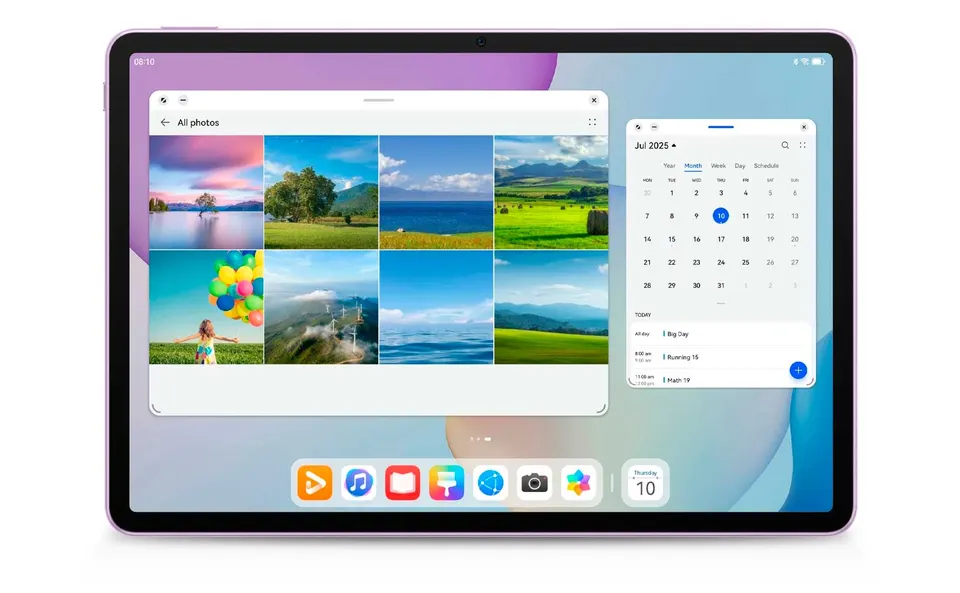Select July 23 in calendar
Viewport: 960px width, 593px height.
point(696,263)
